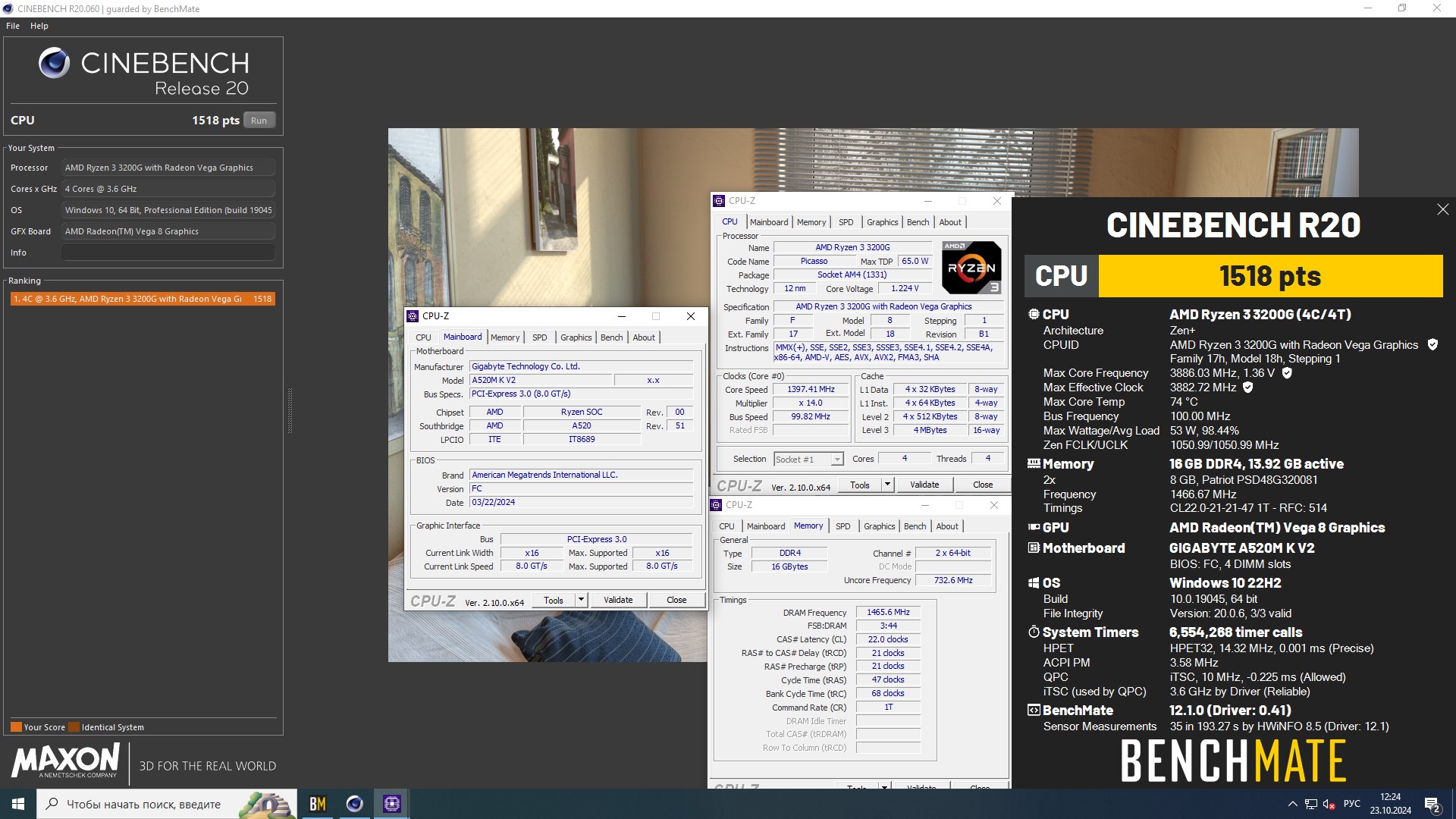Switch to SPD tab in Mainboard CPU-Z window
This screenshot has width=1456, height=819.
coord(540,337)
